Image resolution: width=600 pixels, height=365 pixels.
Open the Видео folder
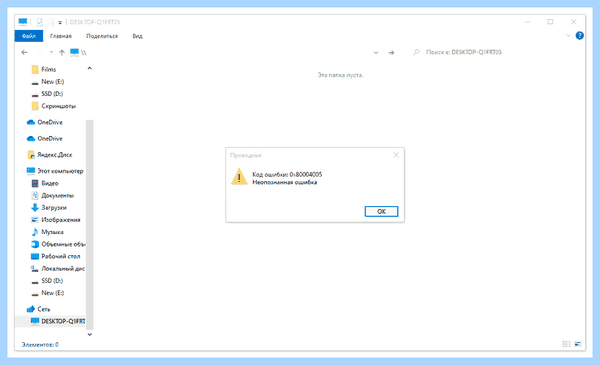[x=50, y=183]
